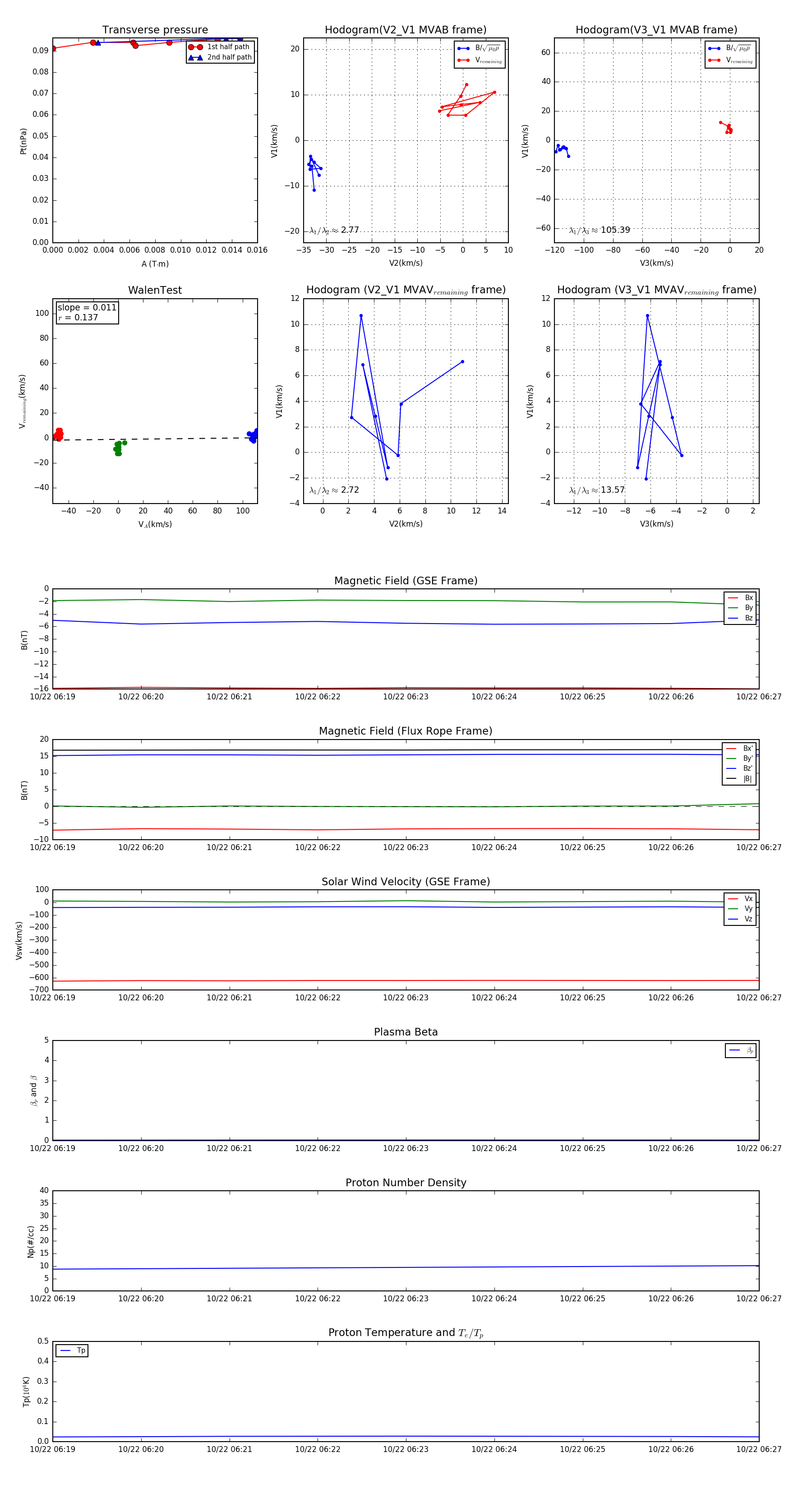Click 'A (T·m)' x-axis label

(x=155, y=264)
